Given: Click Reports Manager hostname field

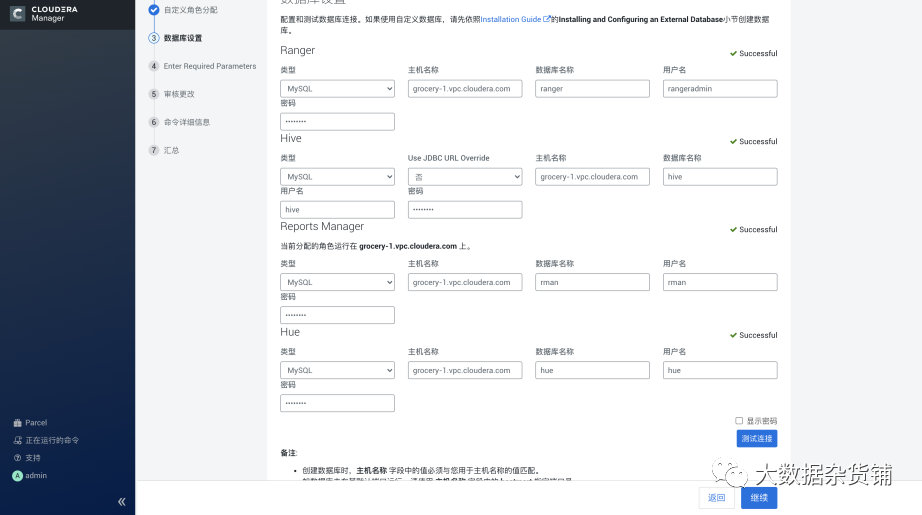Looking at the screenshot, I should point(465,282).
